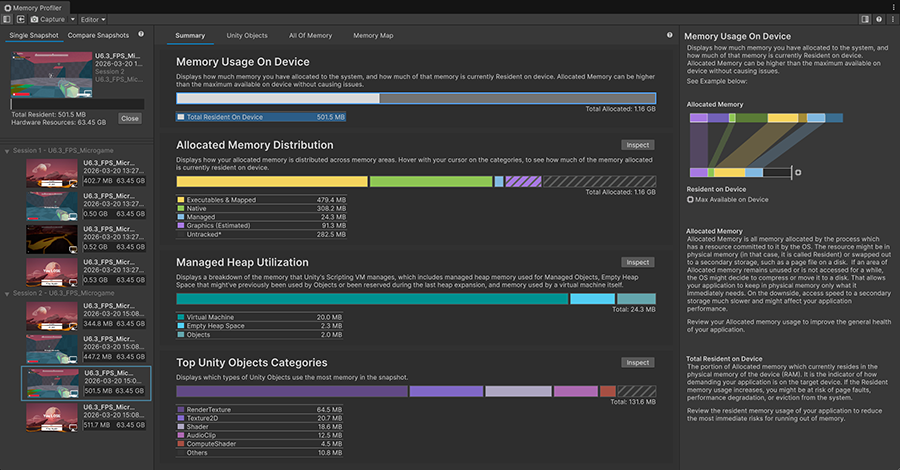
Task: Select the Objects 2.0 MB legend row
Action: [259, 335]
